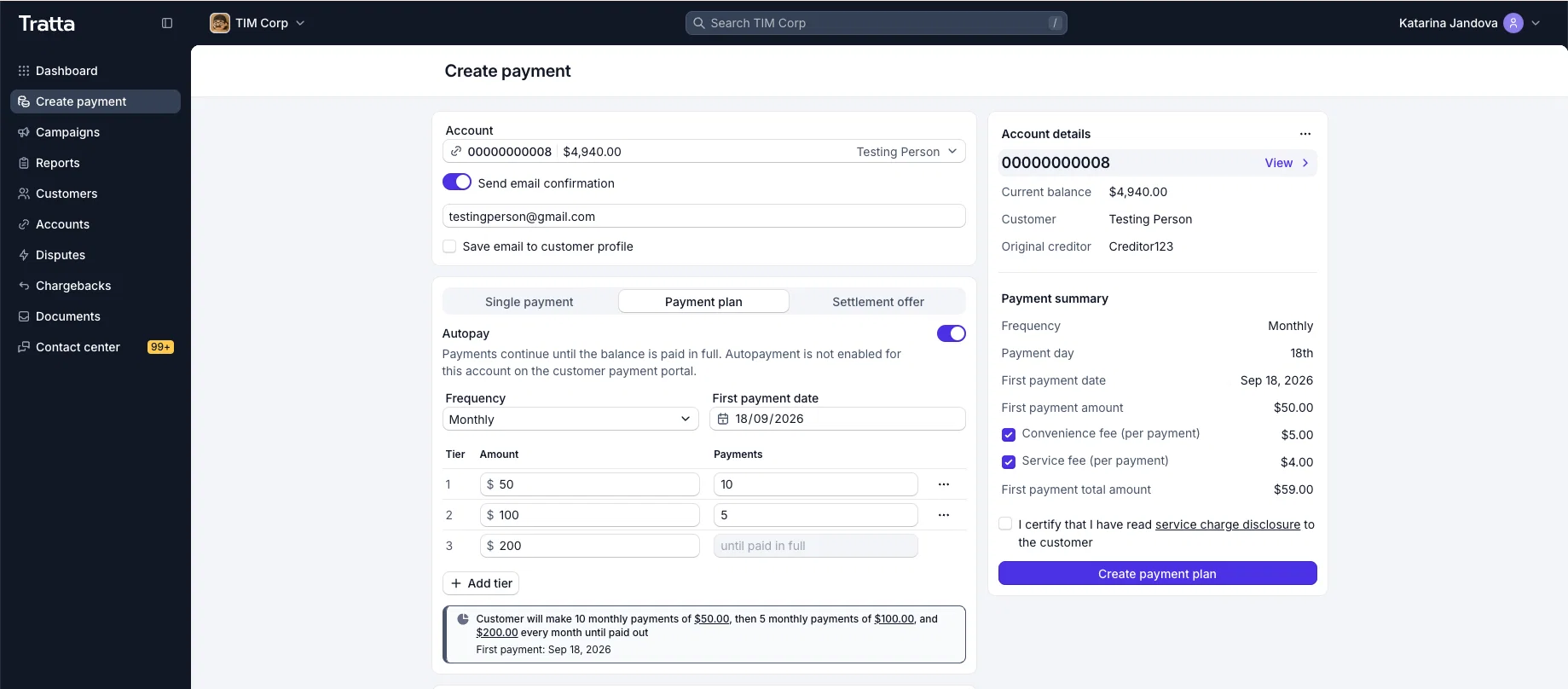Expand the user menu chevron

1536,23
